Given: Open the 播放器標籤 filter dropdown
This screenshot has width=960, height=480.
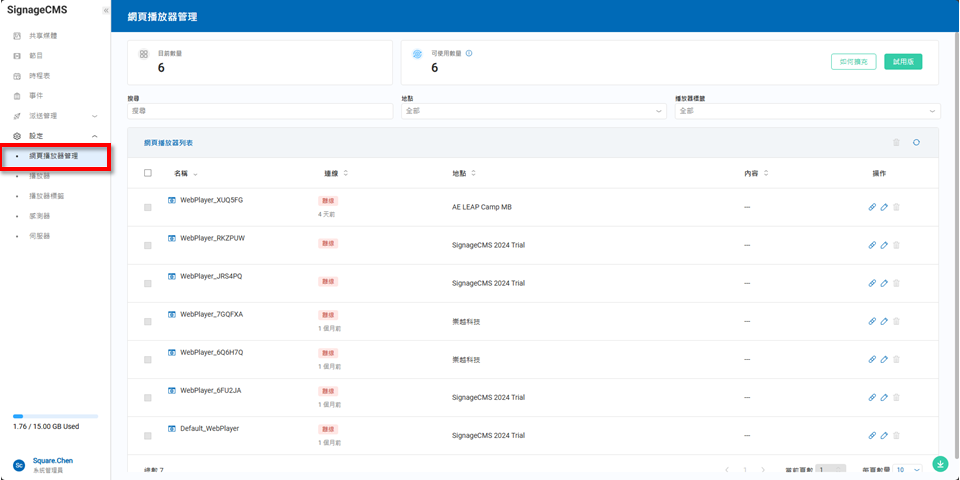Looking at the screenshot, I should (807, 111).
